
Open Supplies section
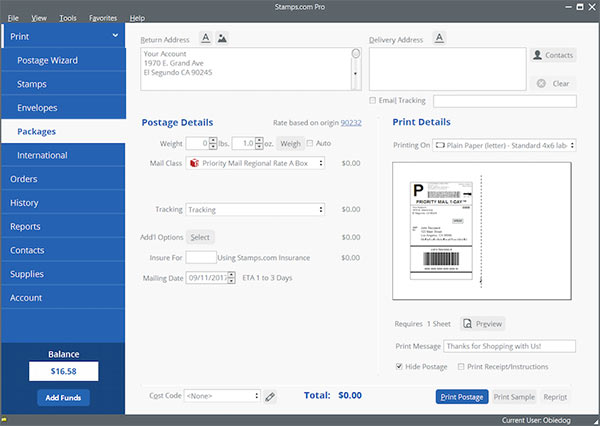pyautogui.click(x=64, y=274)
